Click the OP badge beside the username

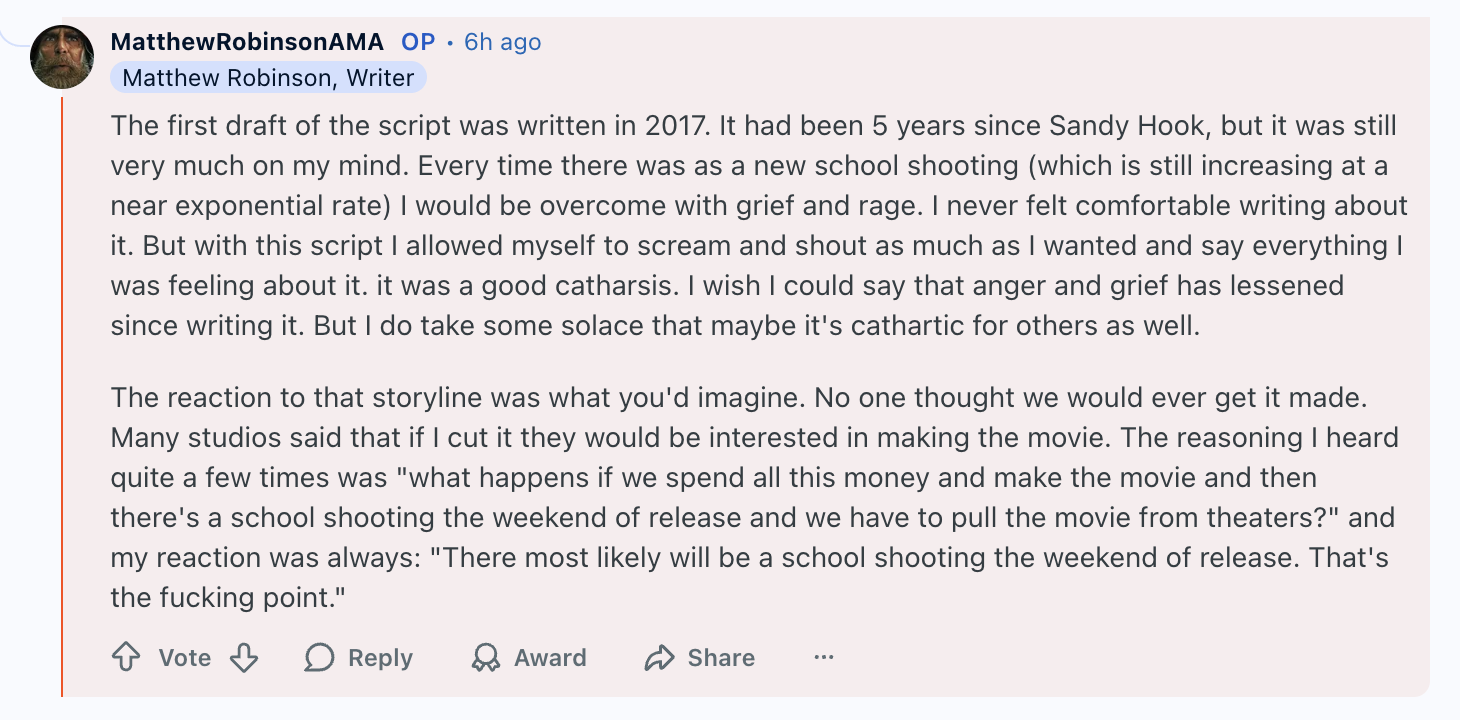click(418, 42)
